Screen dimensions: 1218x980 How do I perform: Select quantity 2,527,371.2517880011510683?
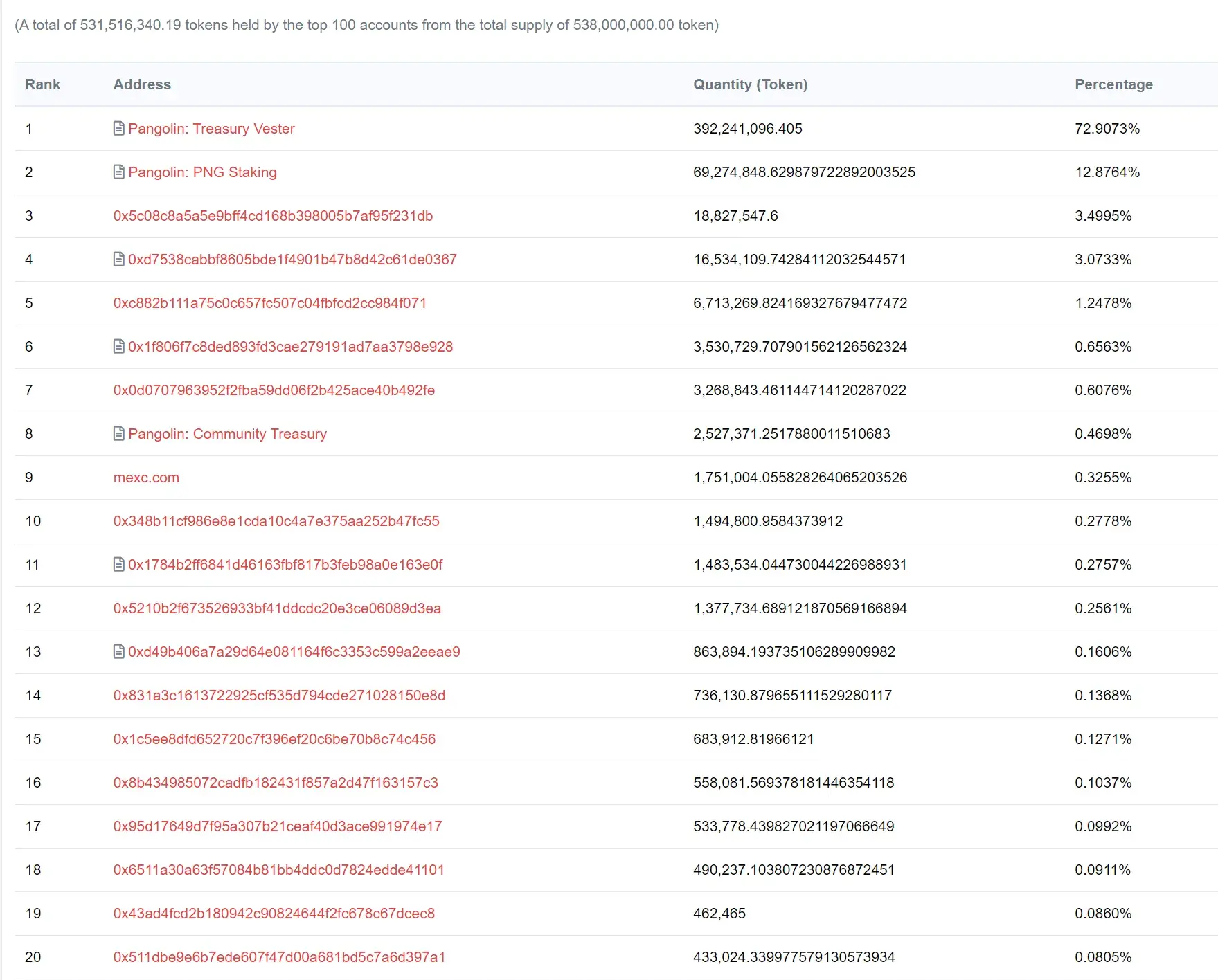click(x=791, y=434)
